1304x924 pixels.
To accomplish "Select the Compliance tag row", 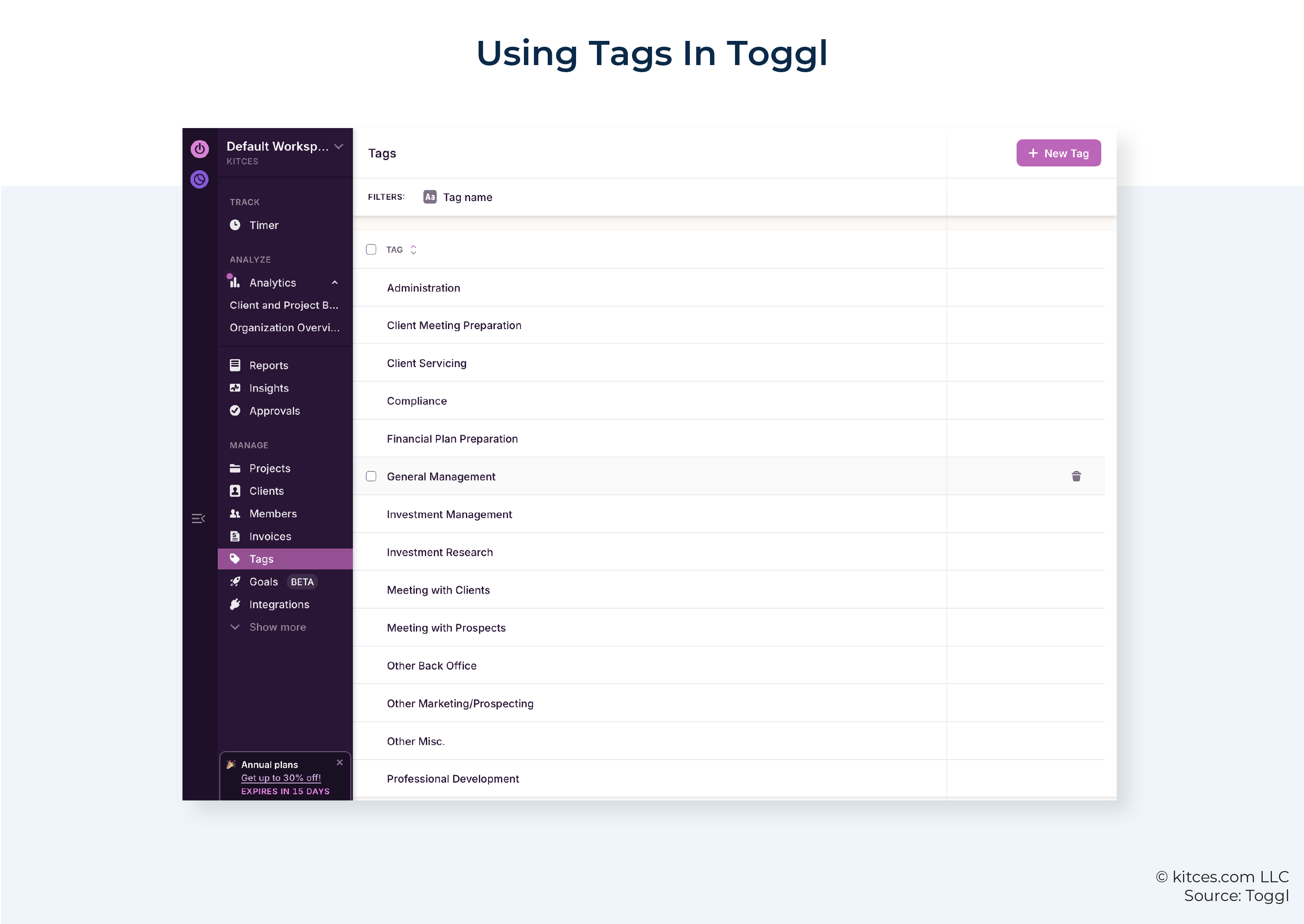I will [x=729, y=401].
